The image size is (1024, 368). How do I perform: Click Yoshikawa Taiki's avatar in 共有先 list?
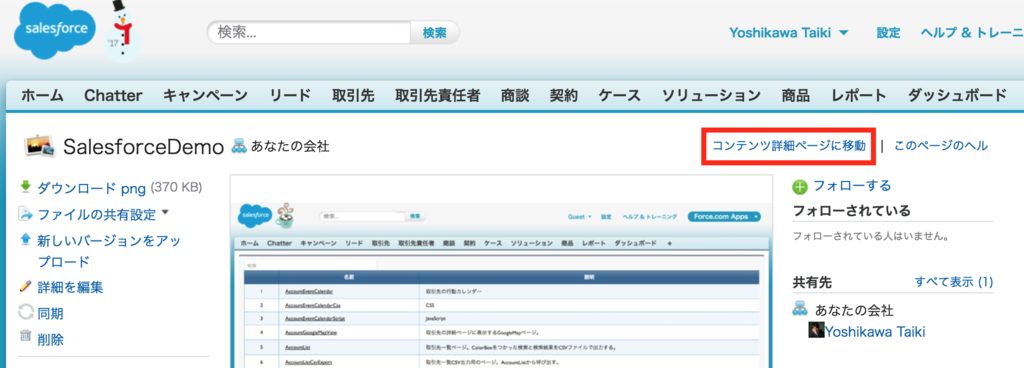[x=816, y=331]
